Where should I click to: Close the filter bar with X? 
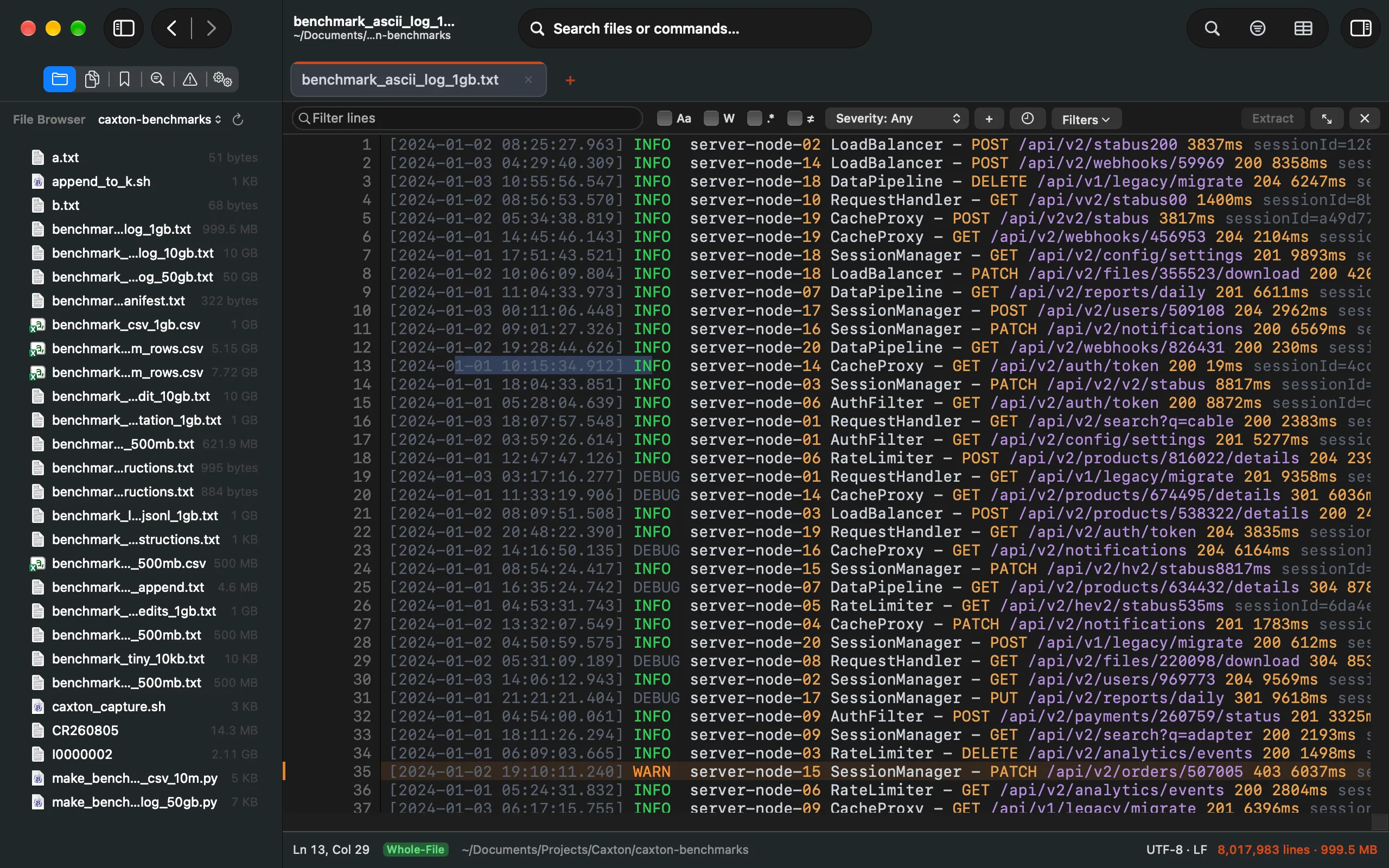click(x=1365, y=119)
